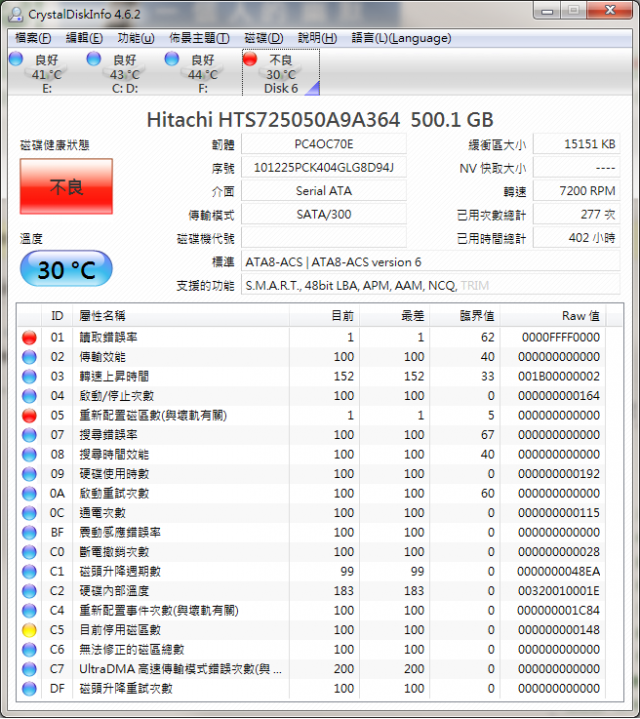This screenshot has height=719, width=640.
Task: Open the 磁碟(D) menu
Action: [x=264, y=38]
